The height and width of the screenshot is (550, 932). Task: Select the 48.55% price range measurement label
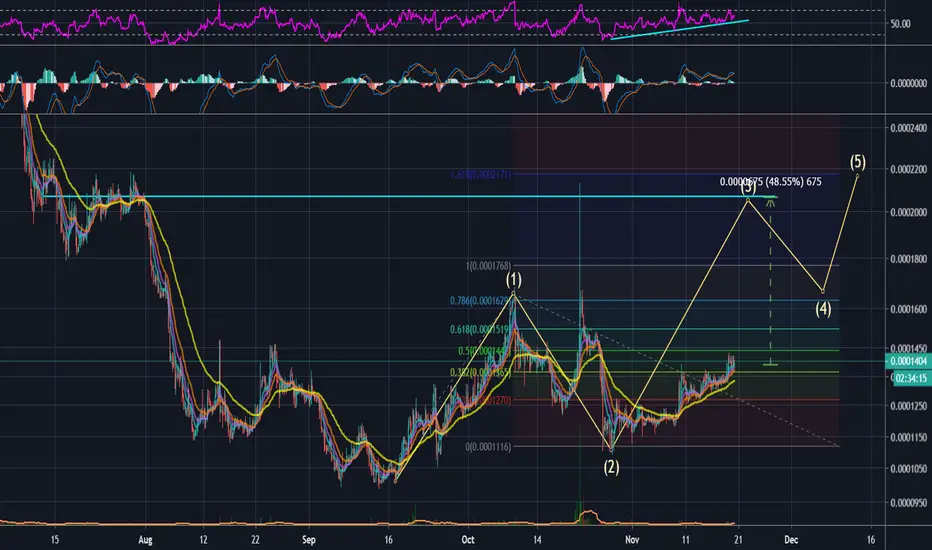(x=770, y=182)
